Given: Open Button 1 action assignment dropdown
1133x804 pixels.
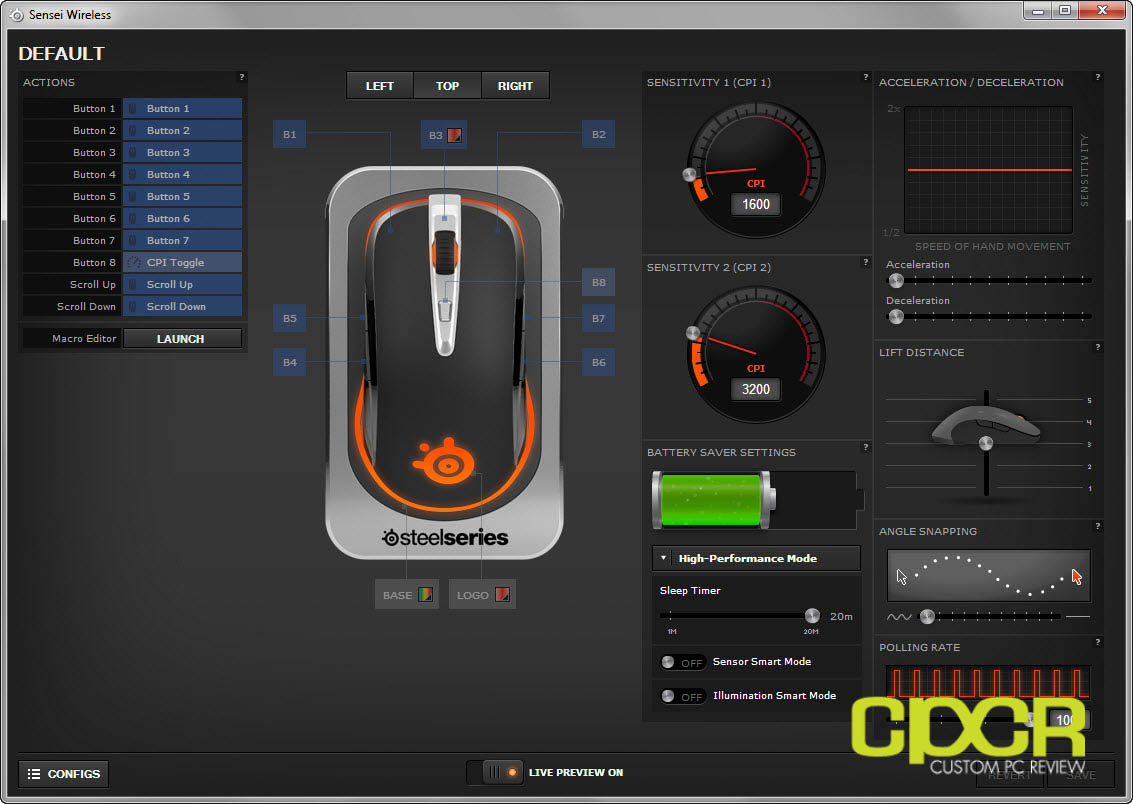Looking at the screenshot, I should point(182,108).
